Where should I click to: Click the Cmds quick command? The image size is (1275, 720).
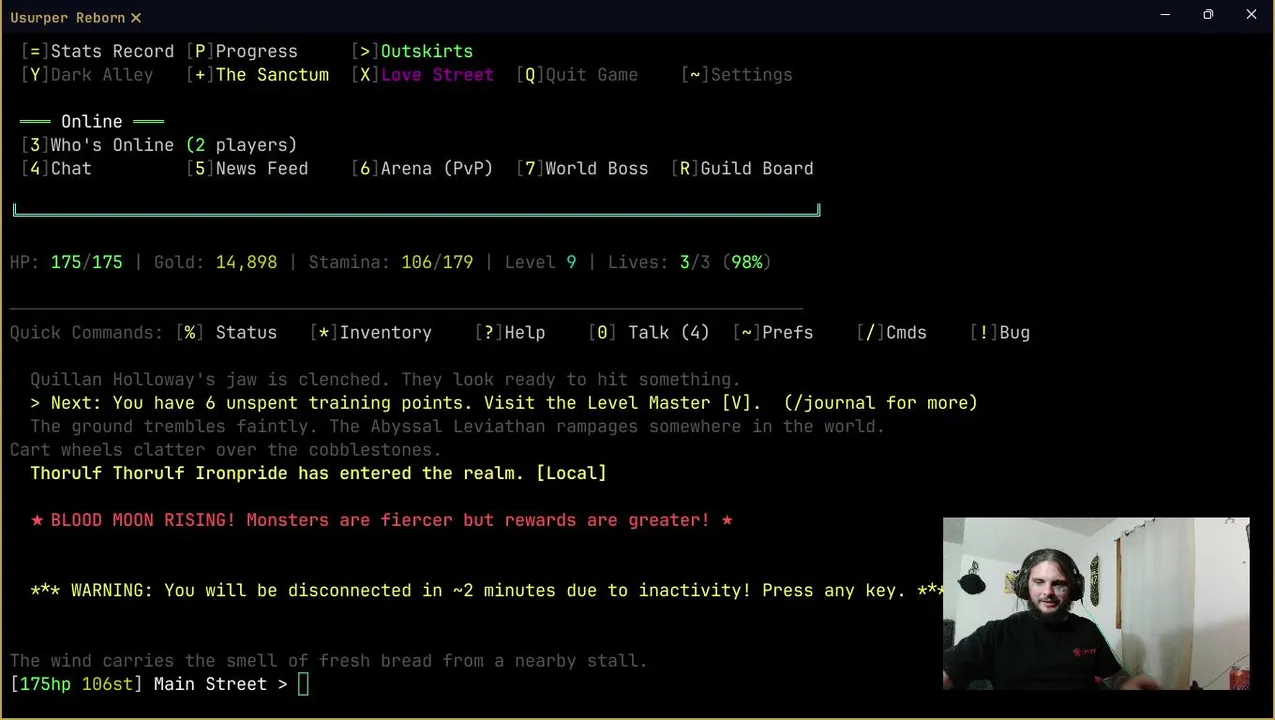tap(891, 333)
